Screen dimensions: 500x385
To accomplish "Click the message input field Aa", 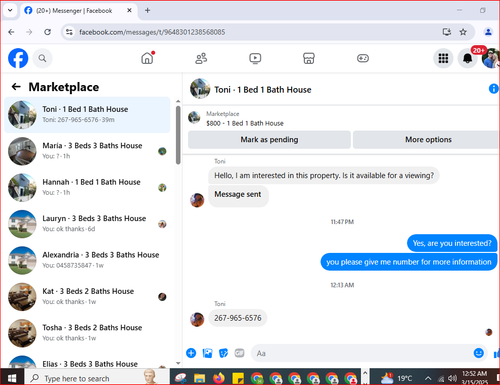I will 362,353.
